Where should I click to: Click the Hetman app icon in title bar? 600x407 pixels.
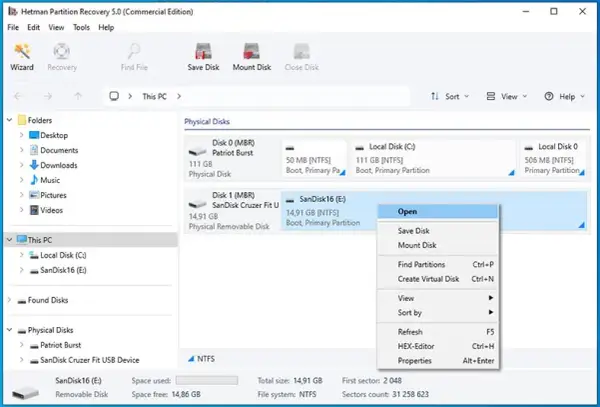pyautogui.click(x=13, y=11)
